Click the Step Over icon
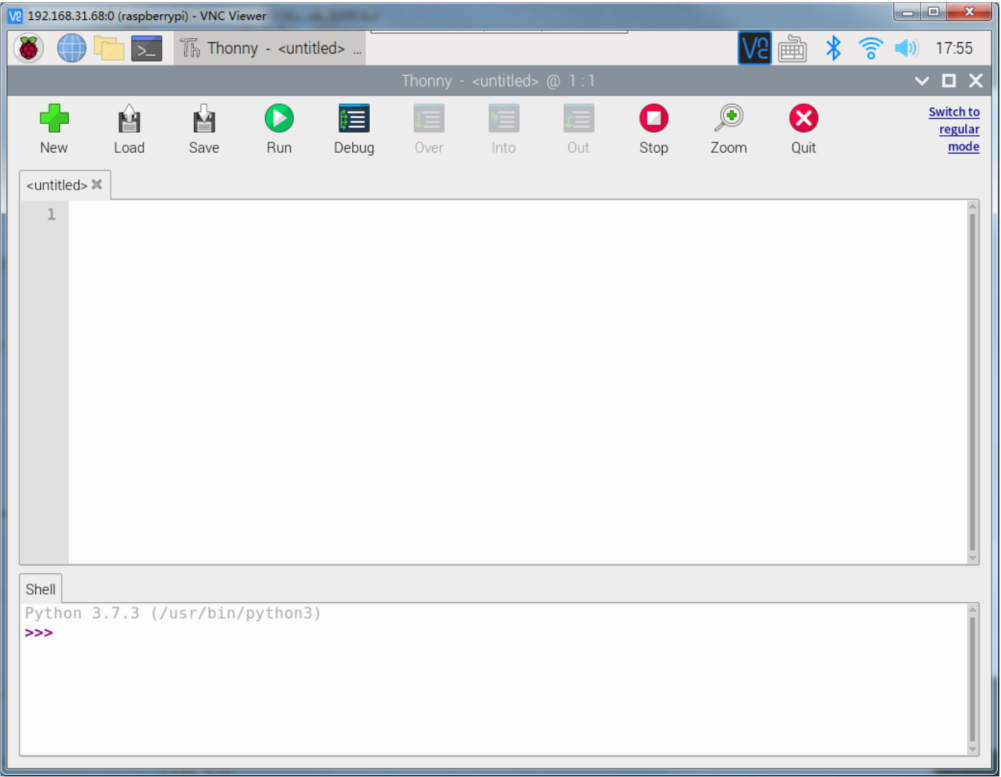Screen dimensions: 1001x777 [x=428, y=119]
